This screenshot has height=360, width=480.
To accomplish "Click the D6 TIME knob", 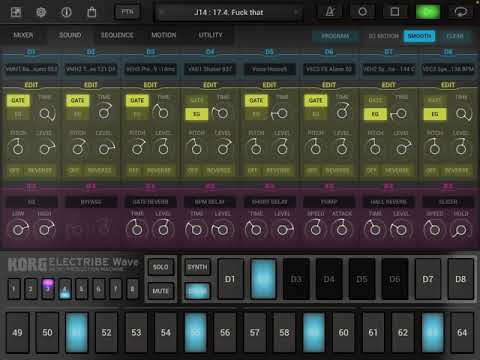I will coord(342,113).
